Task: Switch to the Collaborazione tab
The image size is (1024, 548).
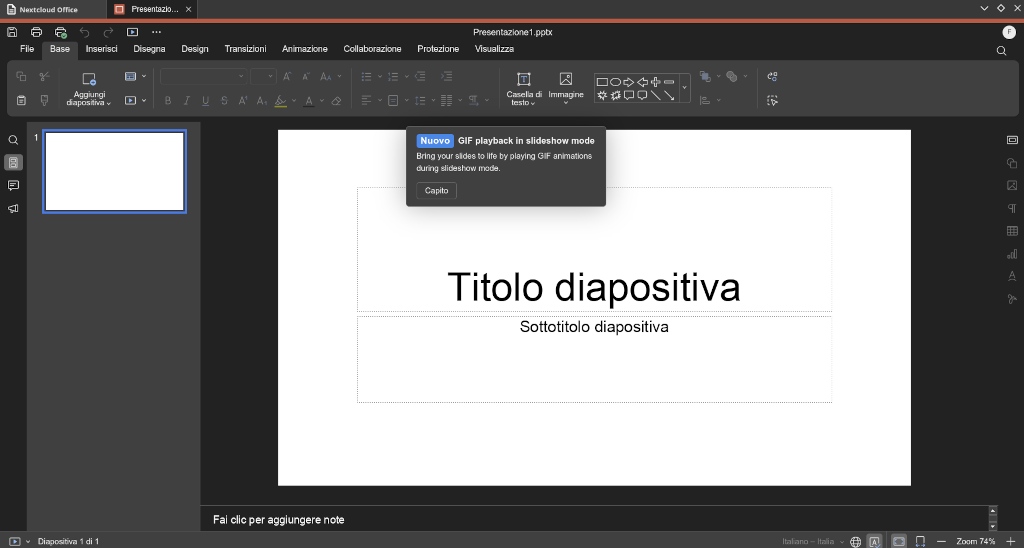Action: coord(372,49)
